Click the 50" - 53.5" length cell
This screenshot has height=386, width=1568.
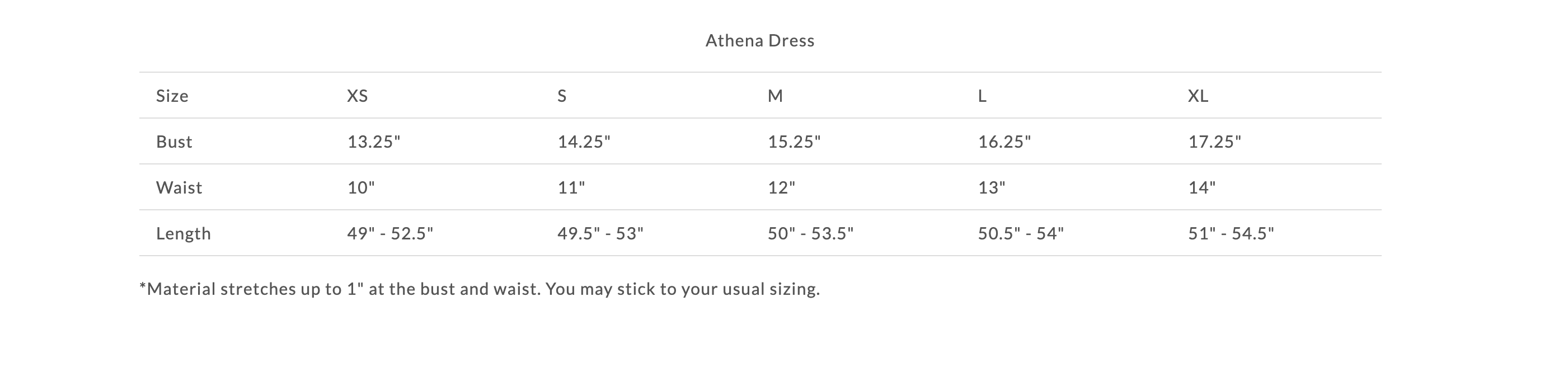[x=810, y=234]
